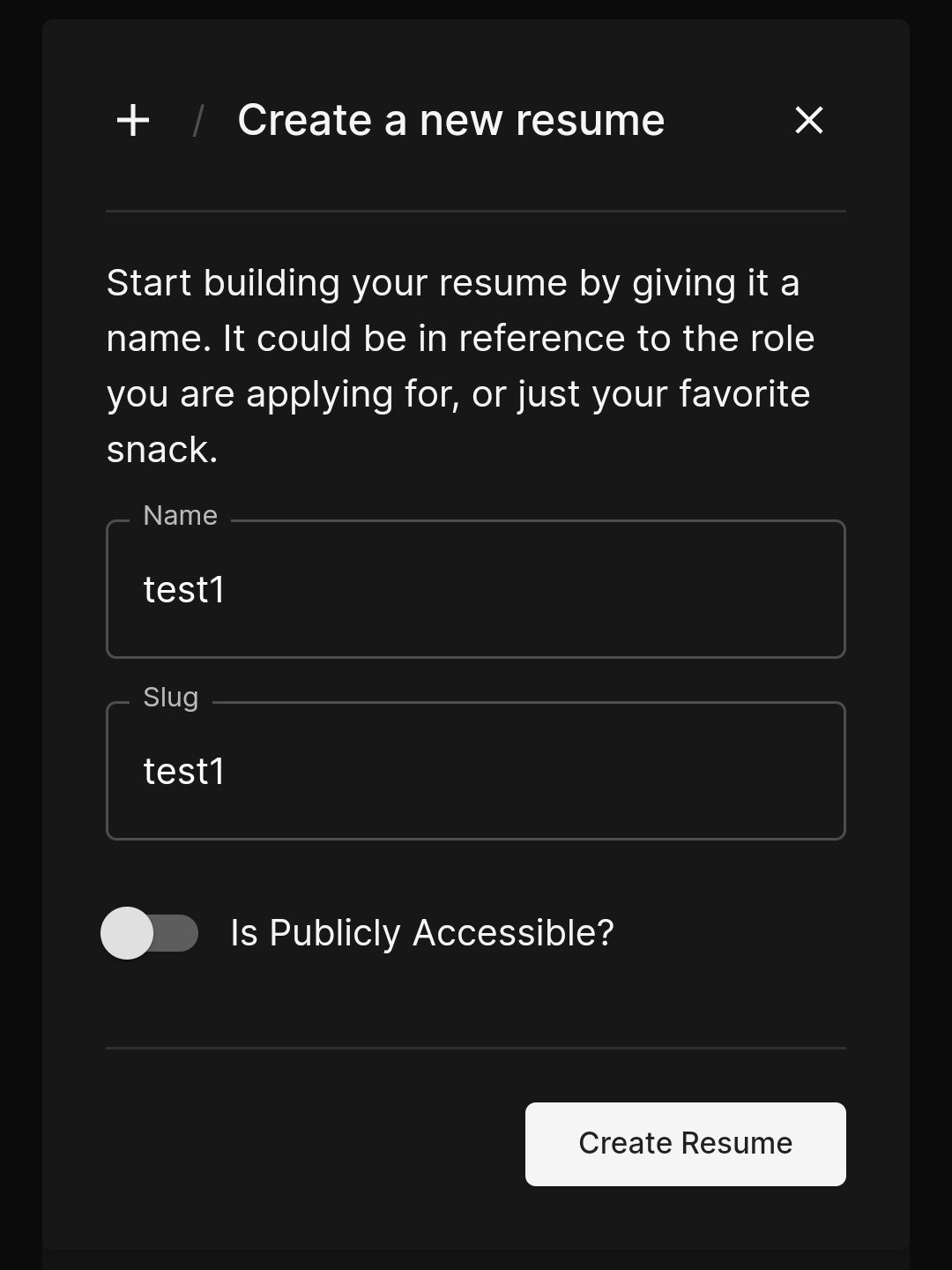Image resolution: width=952 pixels, height=1270 pixels.
Task: Click the Name field border label
Action: [x=180, y=515]
